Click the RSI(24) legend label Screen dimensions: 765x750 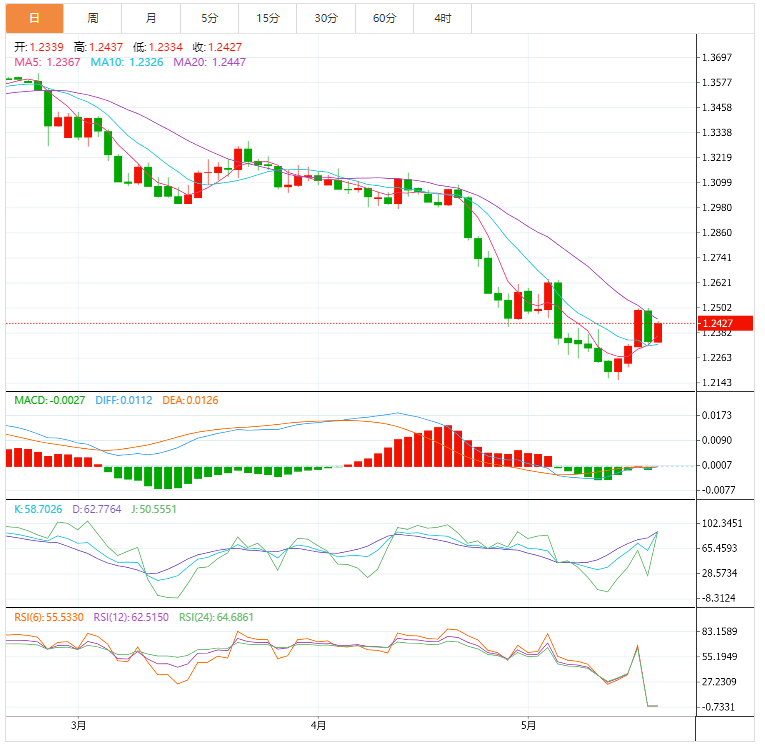coord(217,618)
